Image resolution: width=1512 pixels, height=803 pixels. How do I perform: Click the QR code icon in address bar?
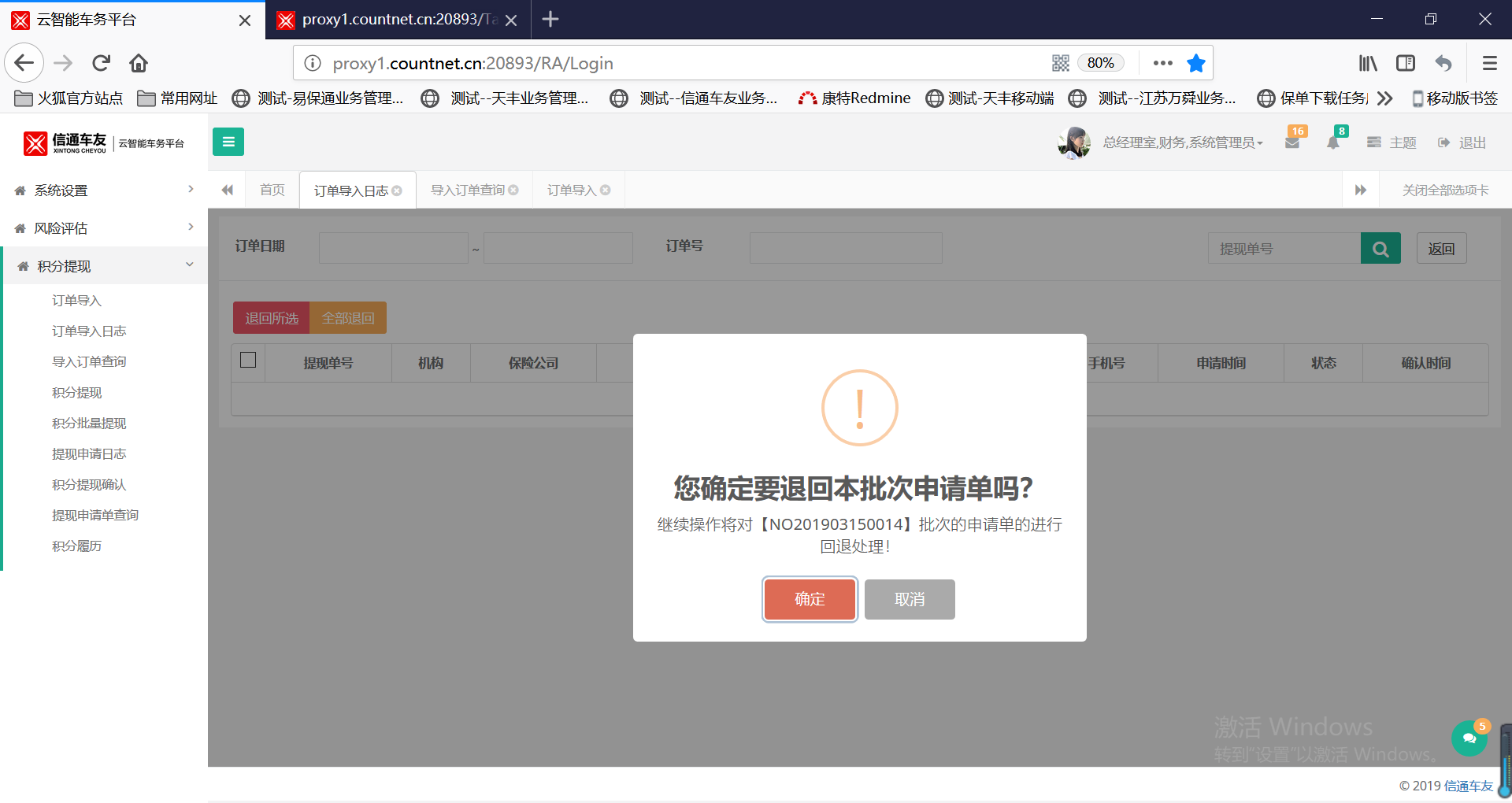tap(1061, 63)
